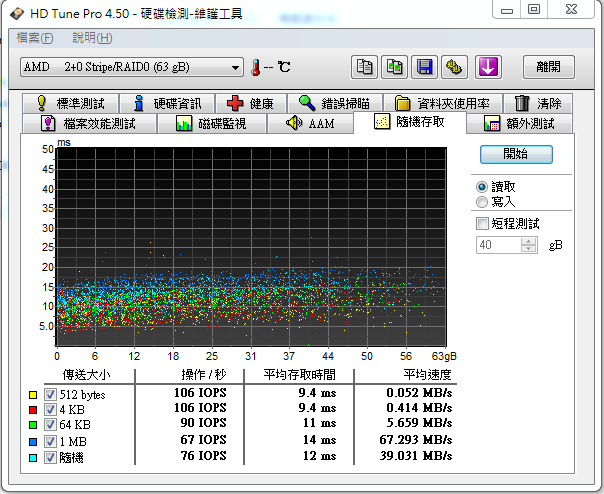Open the 資料夾使用率 folder usage tab
Image resolution: width=604 pixels, height=494 pixels.
click(443, 103)
